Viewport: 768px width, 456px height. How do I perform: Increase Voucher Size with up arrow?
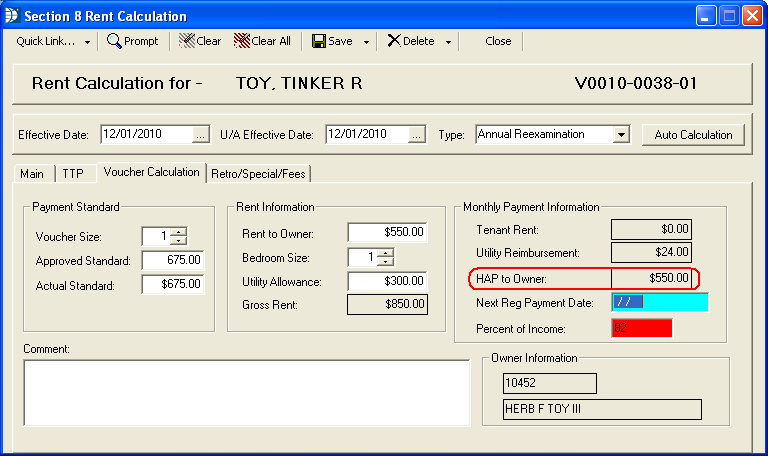pos(179,232)
